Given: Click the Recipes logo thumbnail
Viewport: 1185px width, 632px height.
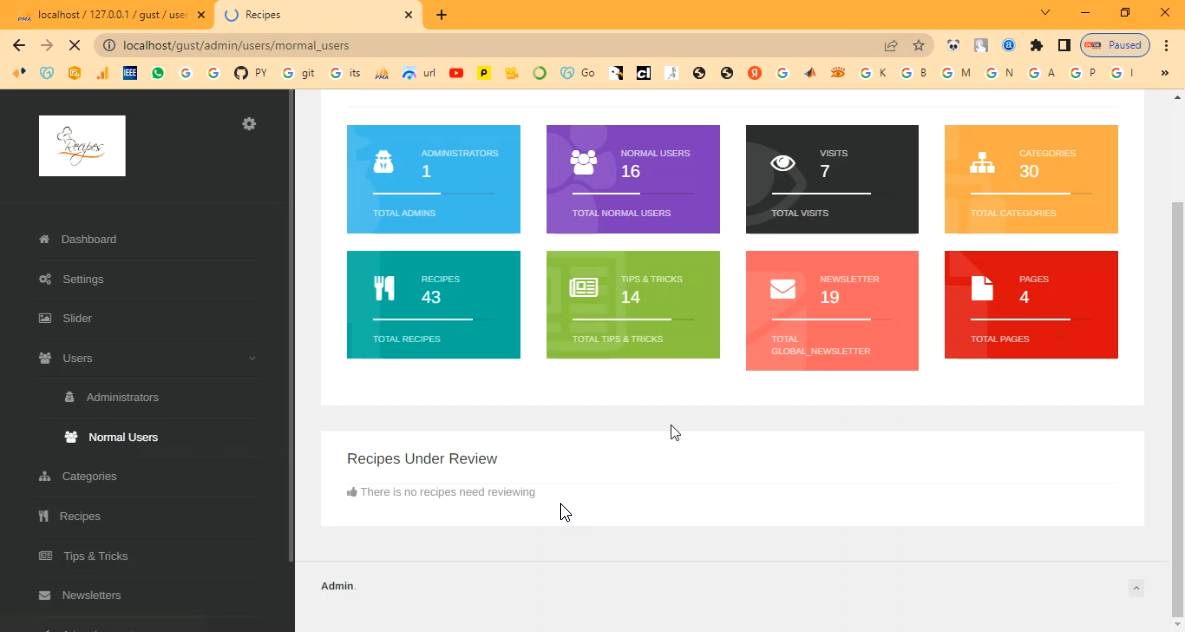Looking at the screenshot, I should 82,146.
